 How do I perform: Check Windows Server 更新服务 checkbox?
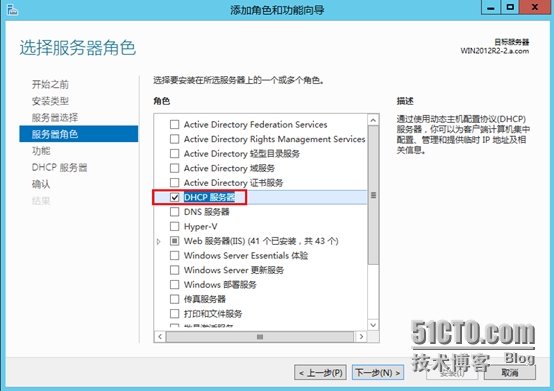(175, 270)
